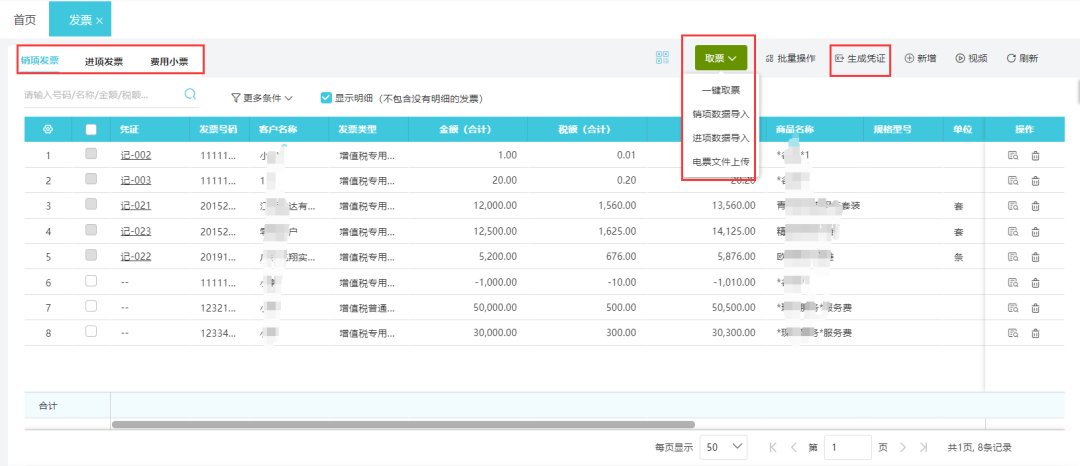Viewport: 1080px width, 466px height.
Task: Delete row 6 with trash icon
Action: click(x=1035, y=282)
